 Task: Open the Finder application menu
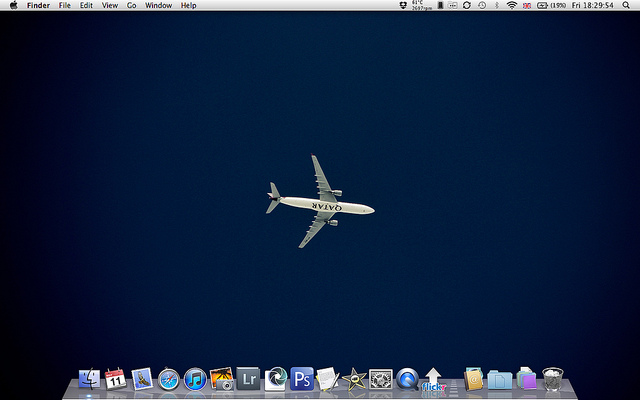(x=38, y=5)
